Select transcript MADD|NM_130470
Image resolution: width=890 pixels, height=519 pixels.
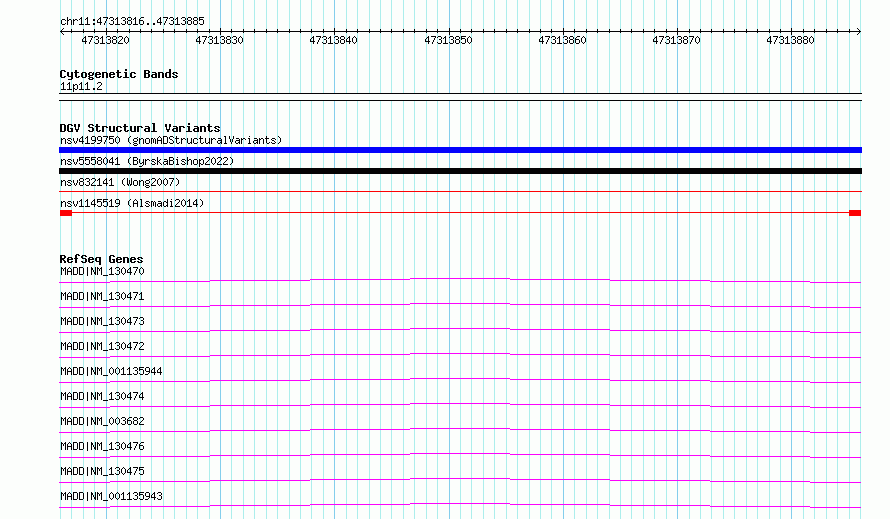102,271
